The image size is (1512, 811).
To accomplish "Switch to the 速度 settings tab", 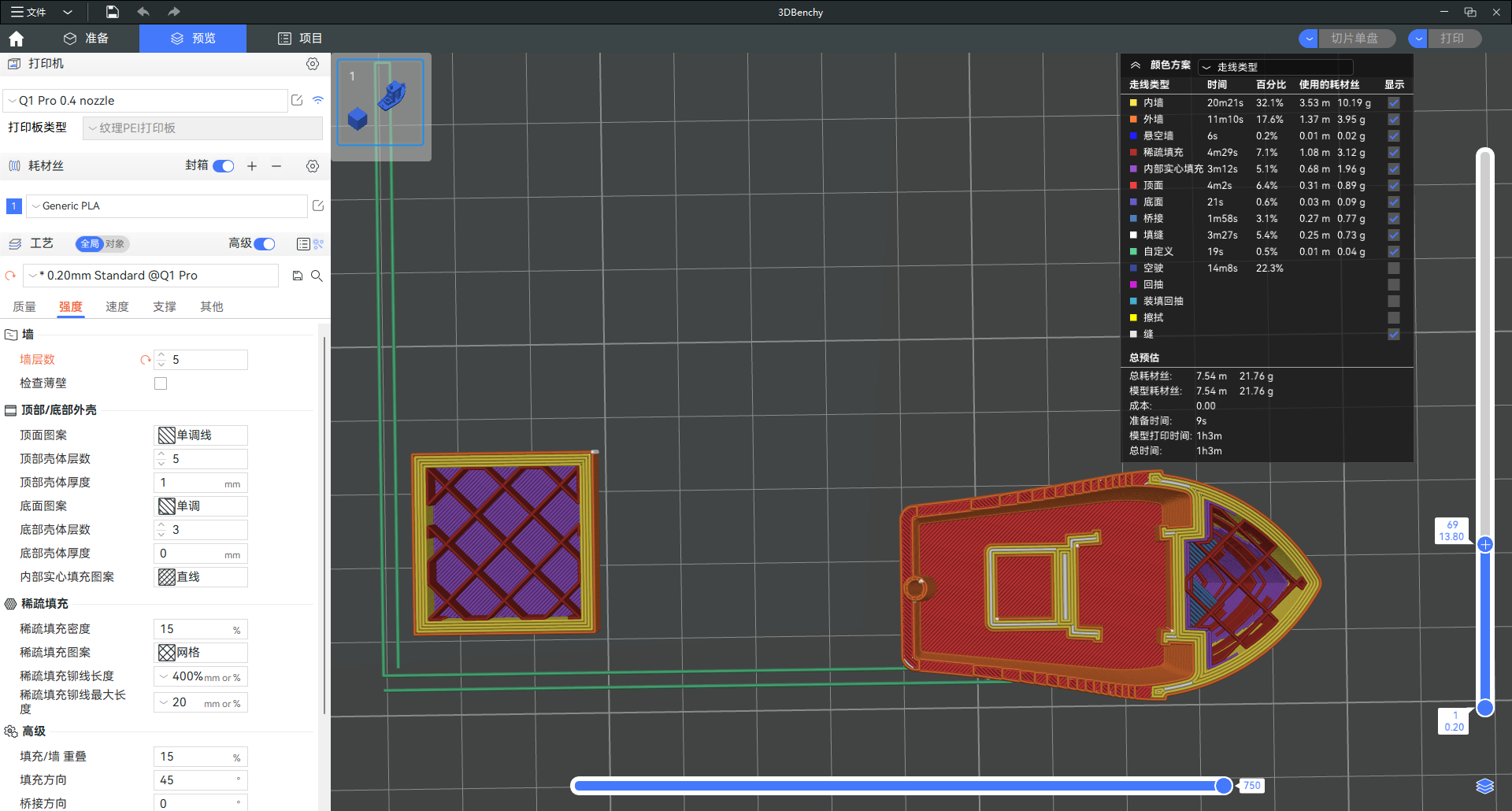I will click(117, 307).
